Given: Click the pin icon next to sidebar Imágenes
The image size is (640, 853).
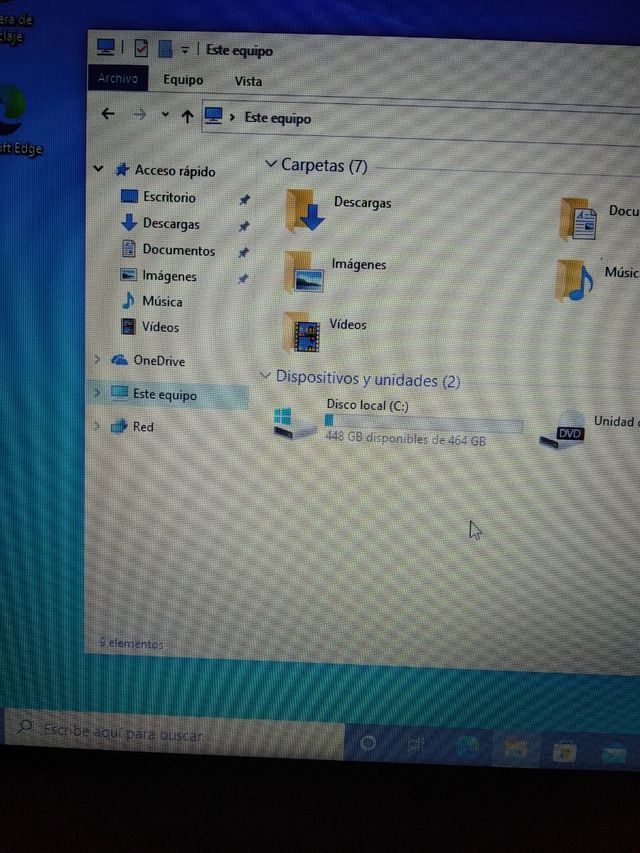Looking at the screenshot, I should pos(243,279).
